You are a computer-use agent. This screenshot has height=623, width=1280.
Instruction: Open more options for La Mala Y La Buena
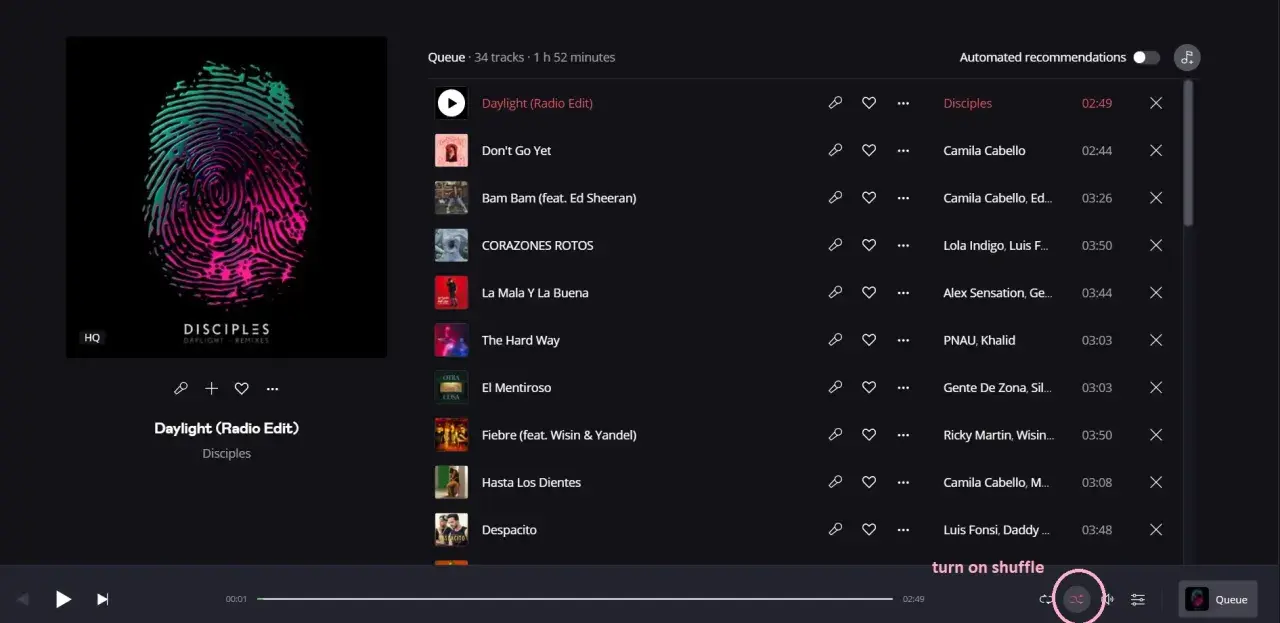[x=903, y=293]
